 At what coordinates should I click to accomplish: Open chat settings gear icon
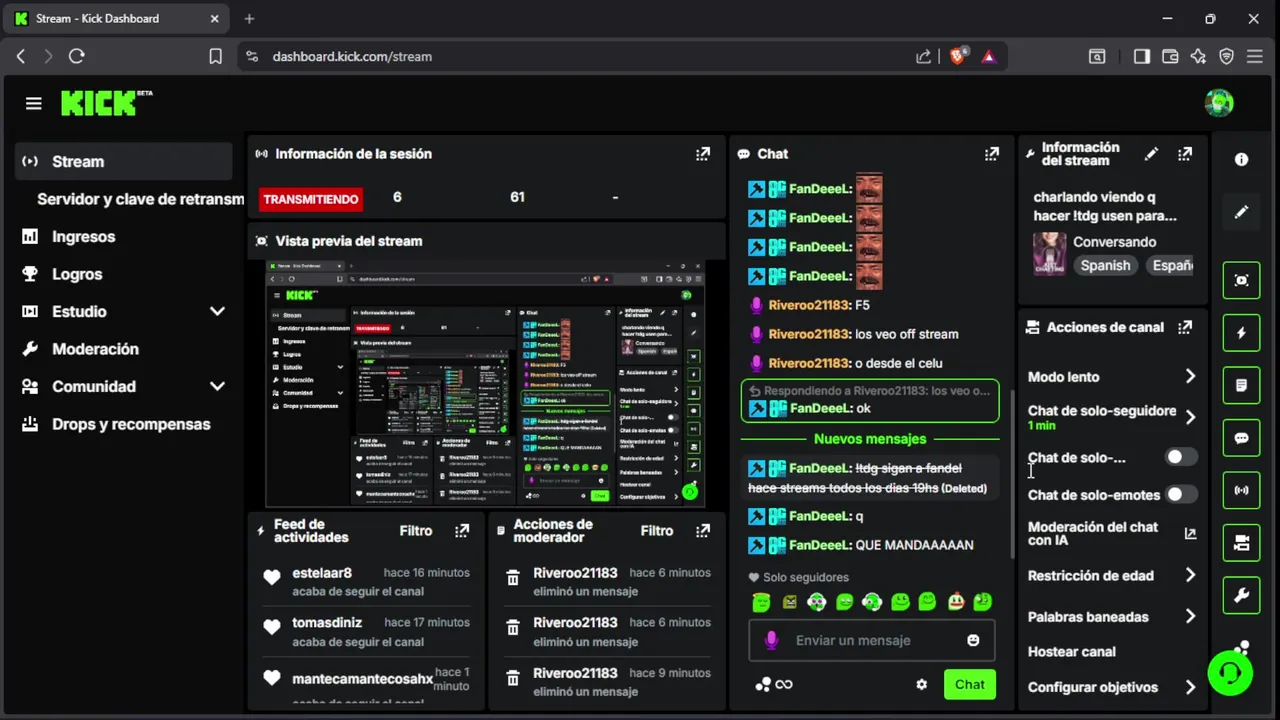921,684
